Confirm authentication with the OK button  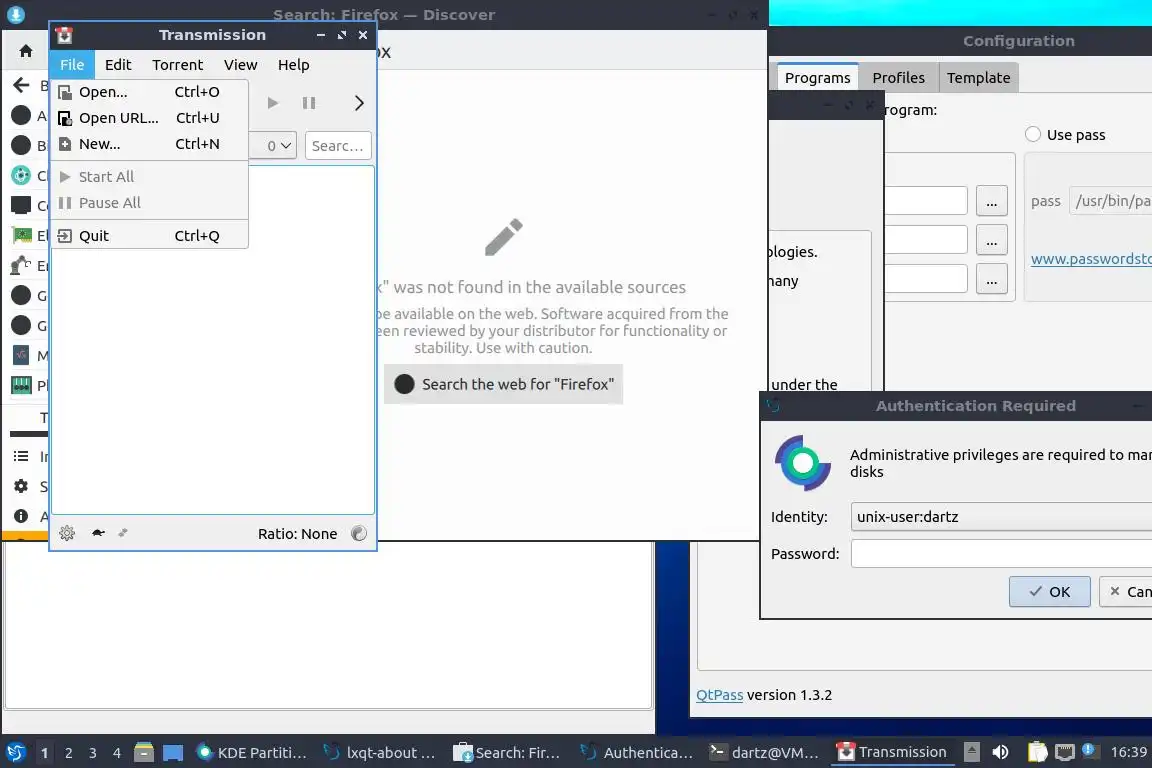pyautogui.click(x=1049, y=592)
